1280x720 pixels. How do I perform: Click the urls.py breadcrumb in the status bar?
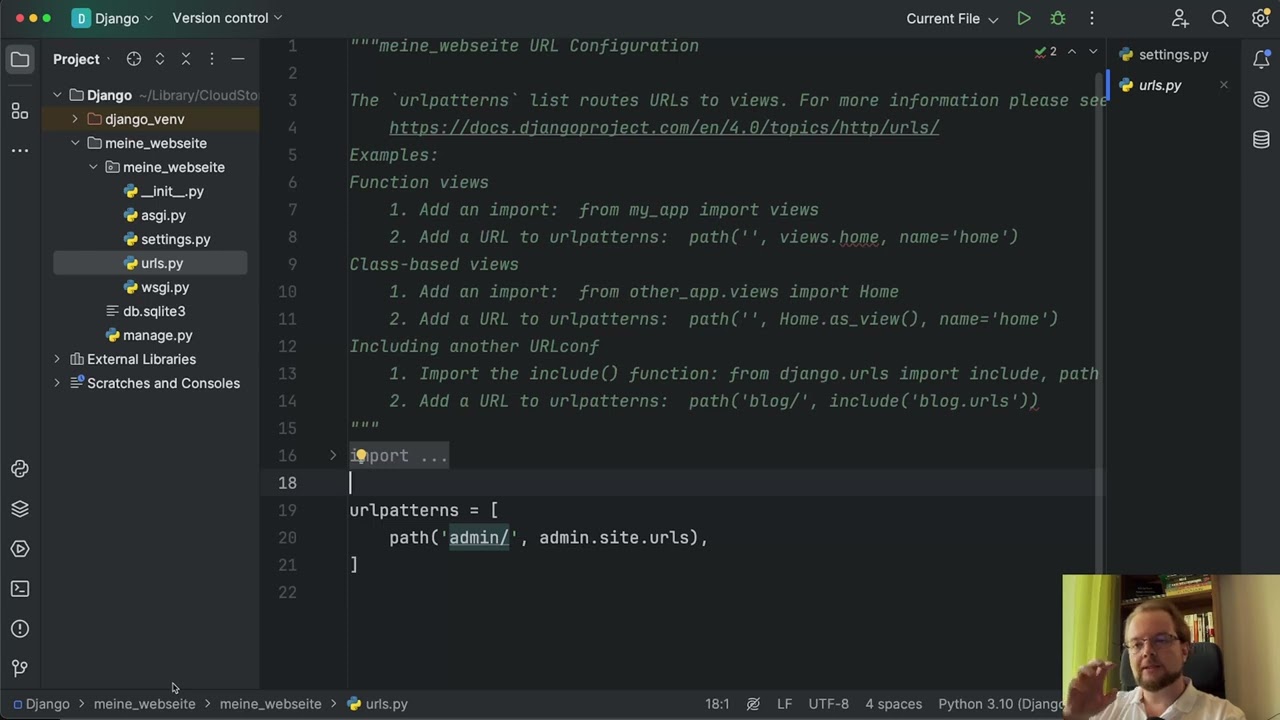pos(378,704)
